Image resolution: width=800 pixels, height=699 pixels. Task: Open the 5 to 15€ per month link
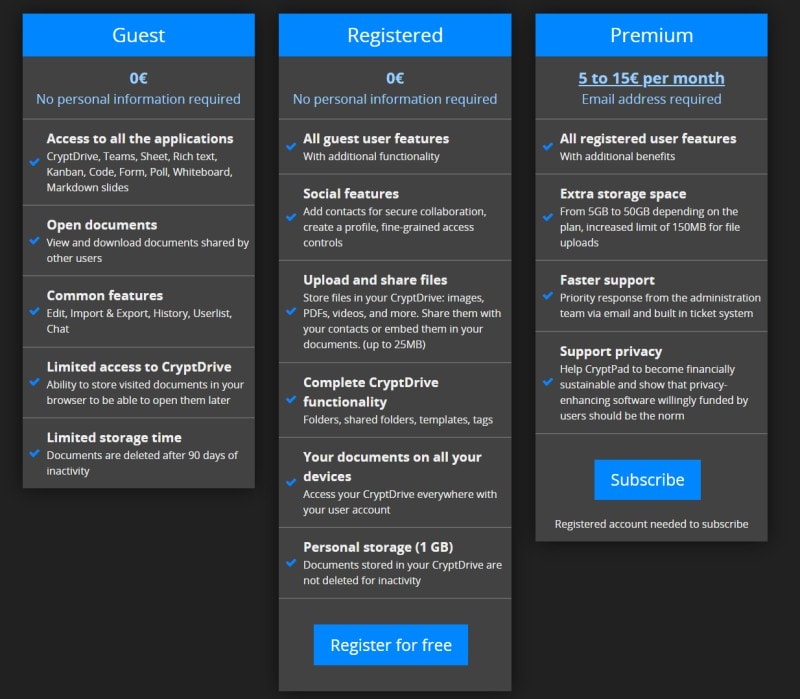pos(651,78)
